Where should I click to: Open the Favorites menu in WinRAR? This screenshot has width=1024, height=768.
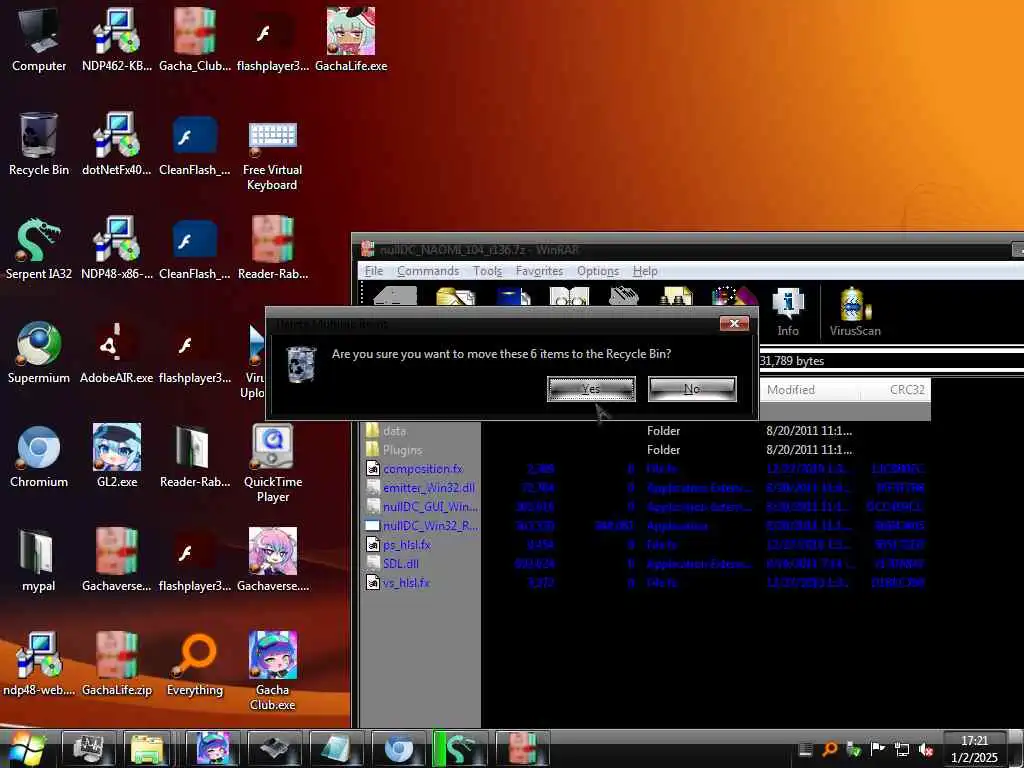pyautogui.click(x=539, y=270)
